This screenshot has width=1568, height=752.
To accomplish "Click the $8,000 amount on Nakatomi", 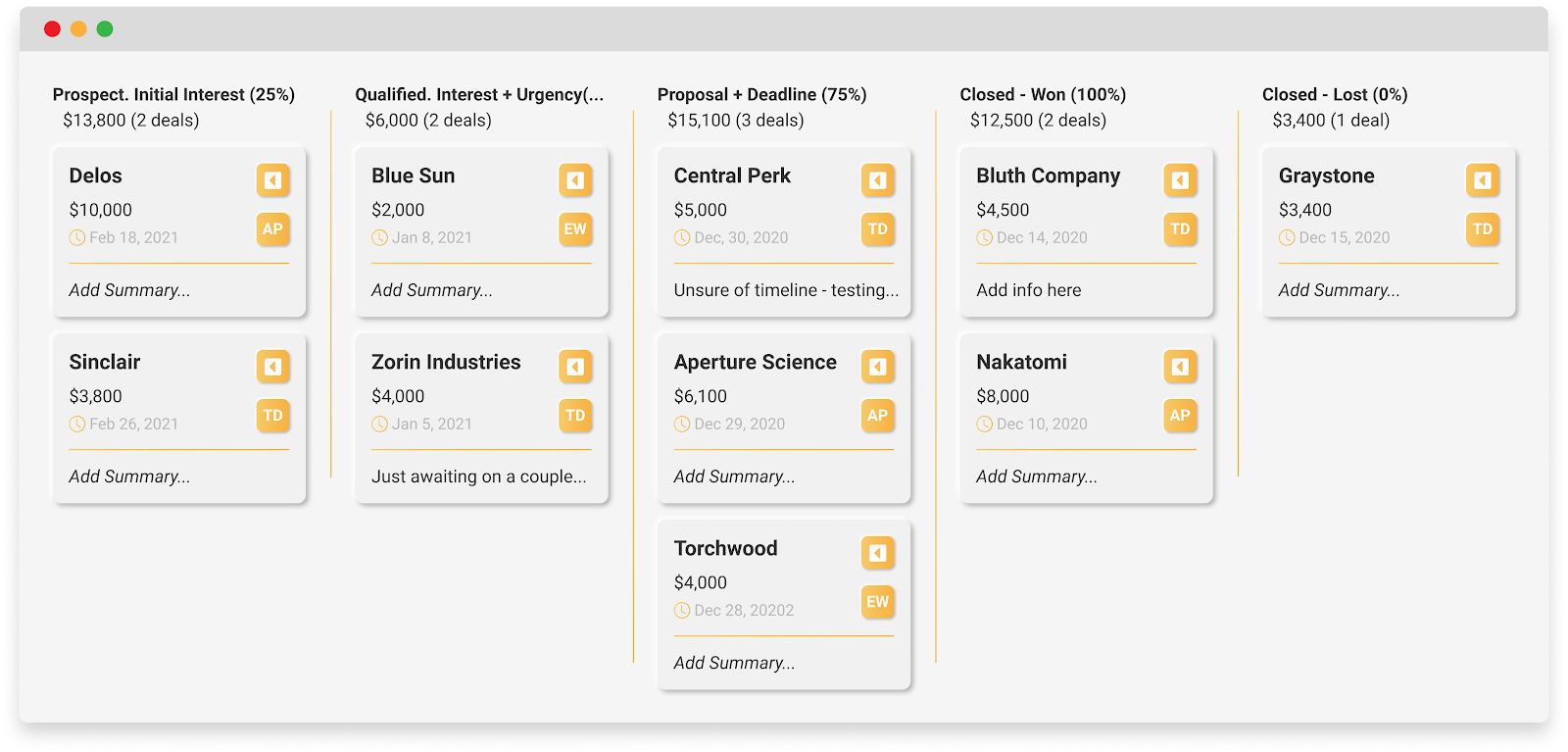I will [1004, 396].
